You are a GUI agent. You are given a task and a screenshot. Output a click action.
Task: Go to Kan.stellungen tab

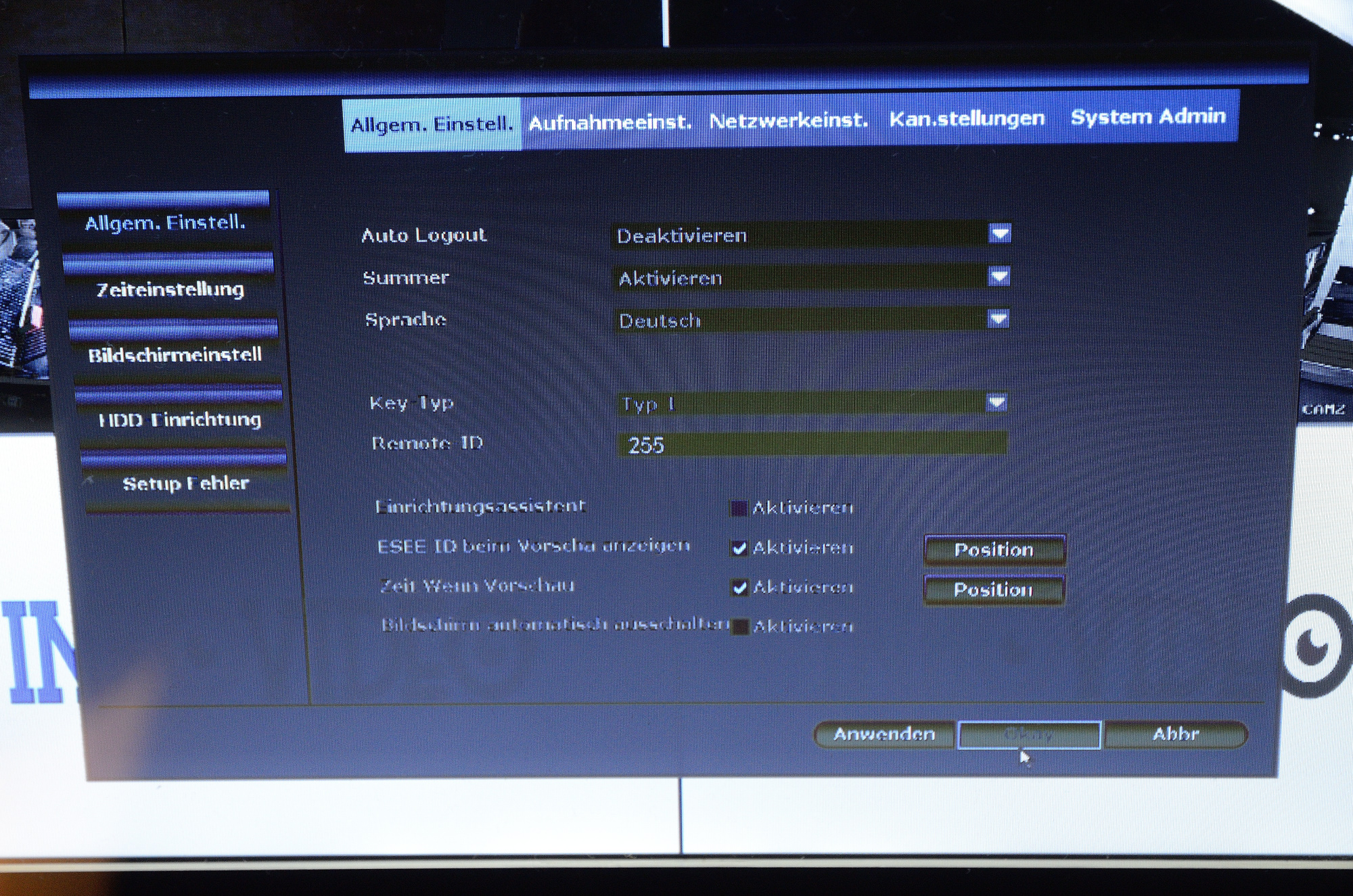(967, 119)
